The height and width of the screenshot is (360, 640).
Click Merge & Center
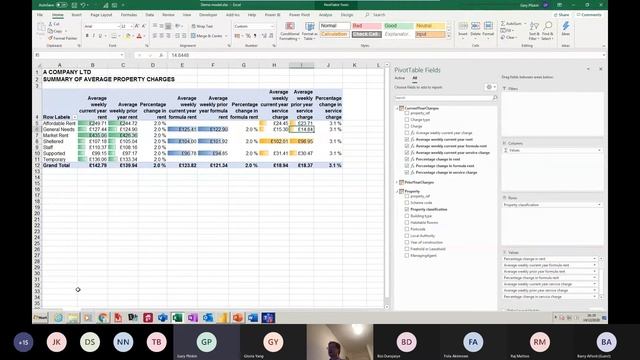(207, 36)
